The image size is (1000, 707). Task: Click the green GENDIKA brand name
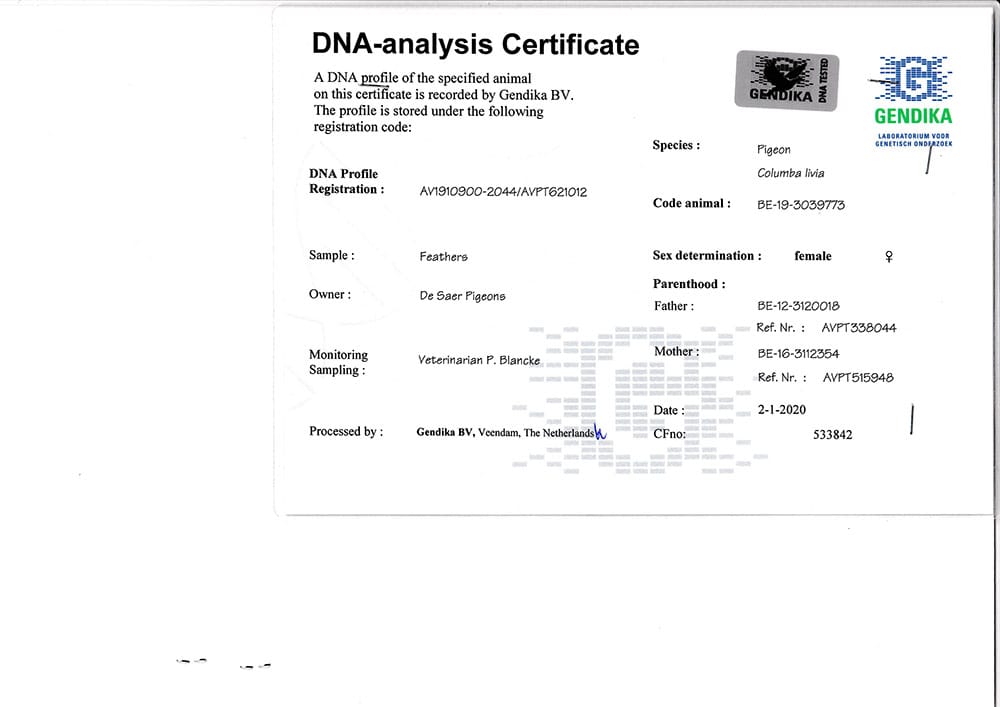click(912, 116)
